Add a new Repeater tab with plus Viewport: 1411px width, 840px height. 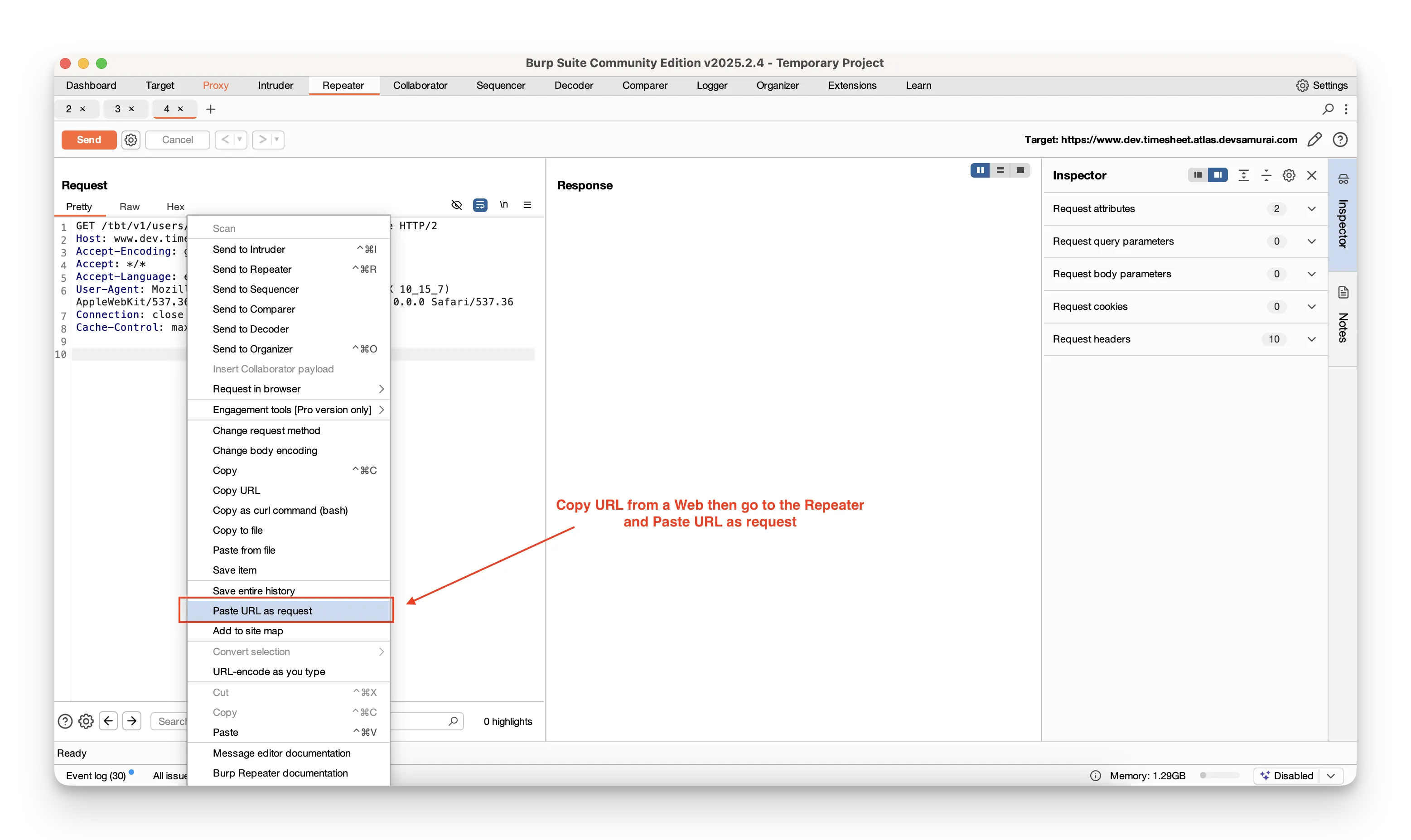coord(211,109)
